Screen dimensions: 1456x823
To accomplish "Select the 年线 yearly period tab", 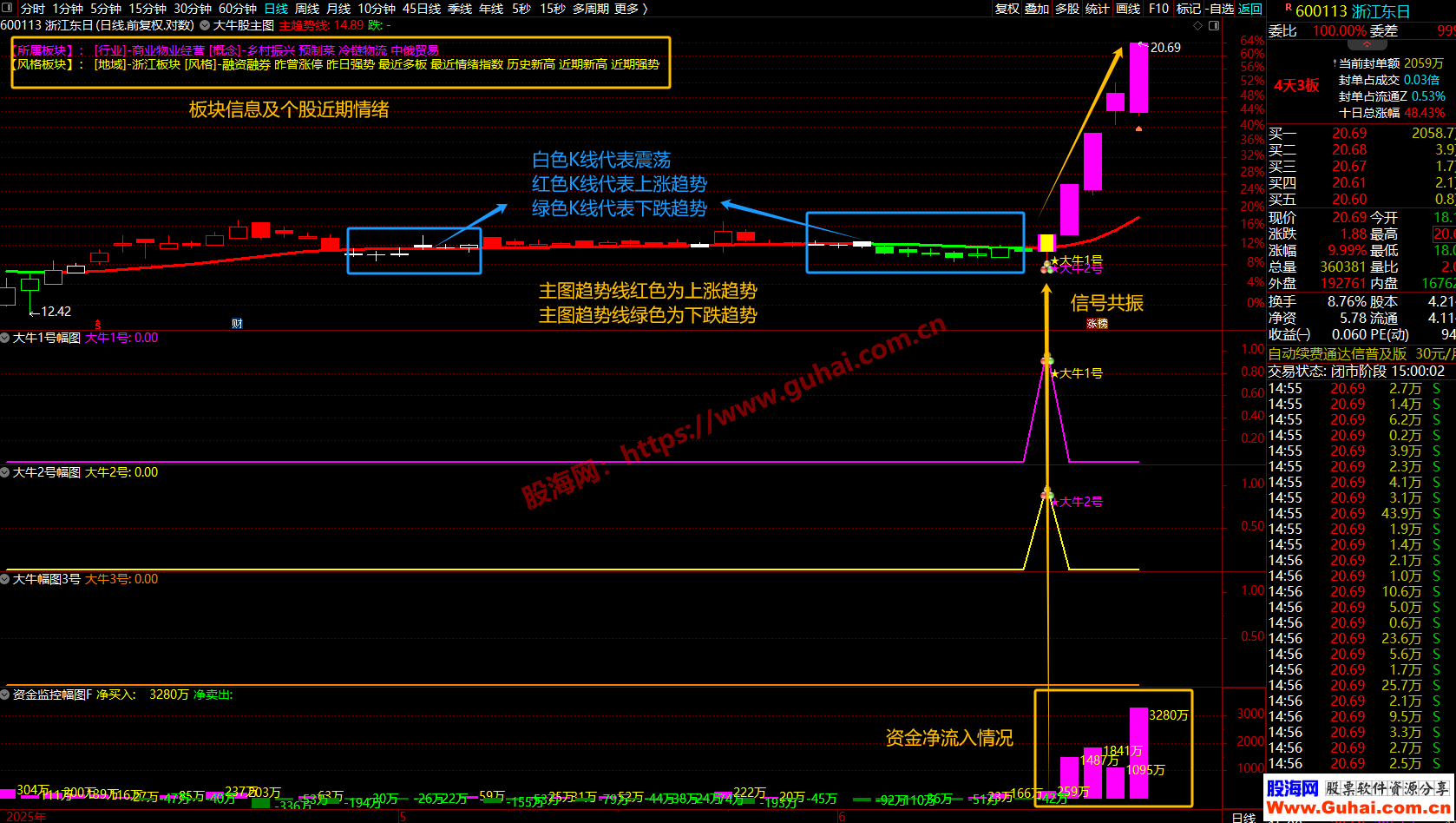I will pos(491,9).
